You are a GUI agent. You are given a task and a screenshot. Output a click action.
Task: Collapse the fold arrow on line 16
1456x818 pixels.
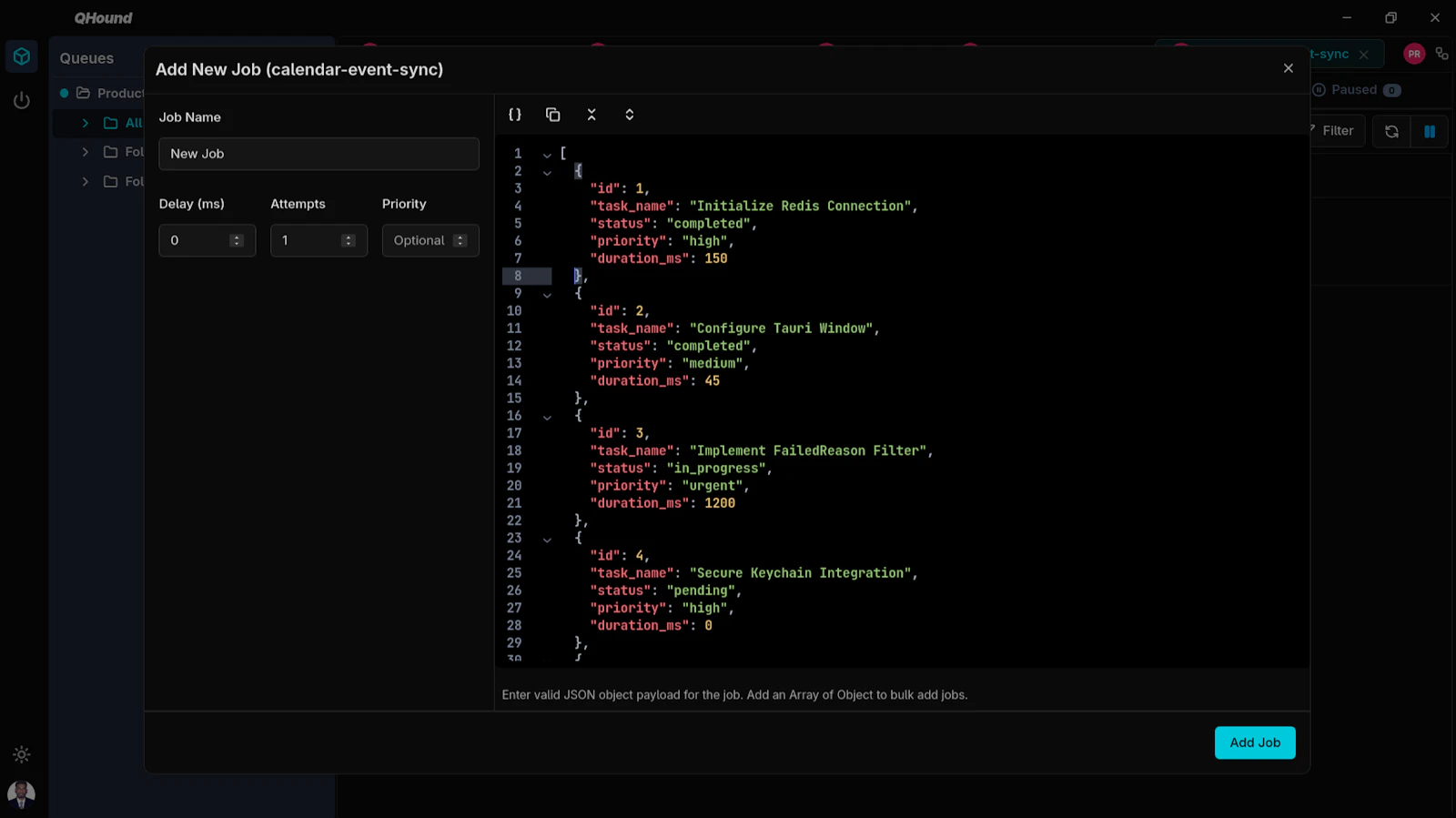click(x=547, y=418)
